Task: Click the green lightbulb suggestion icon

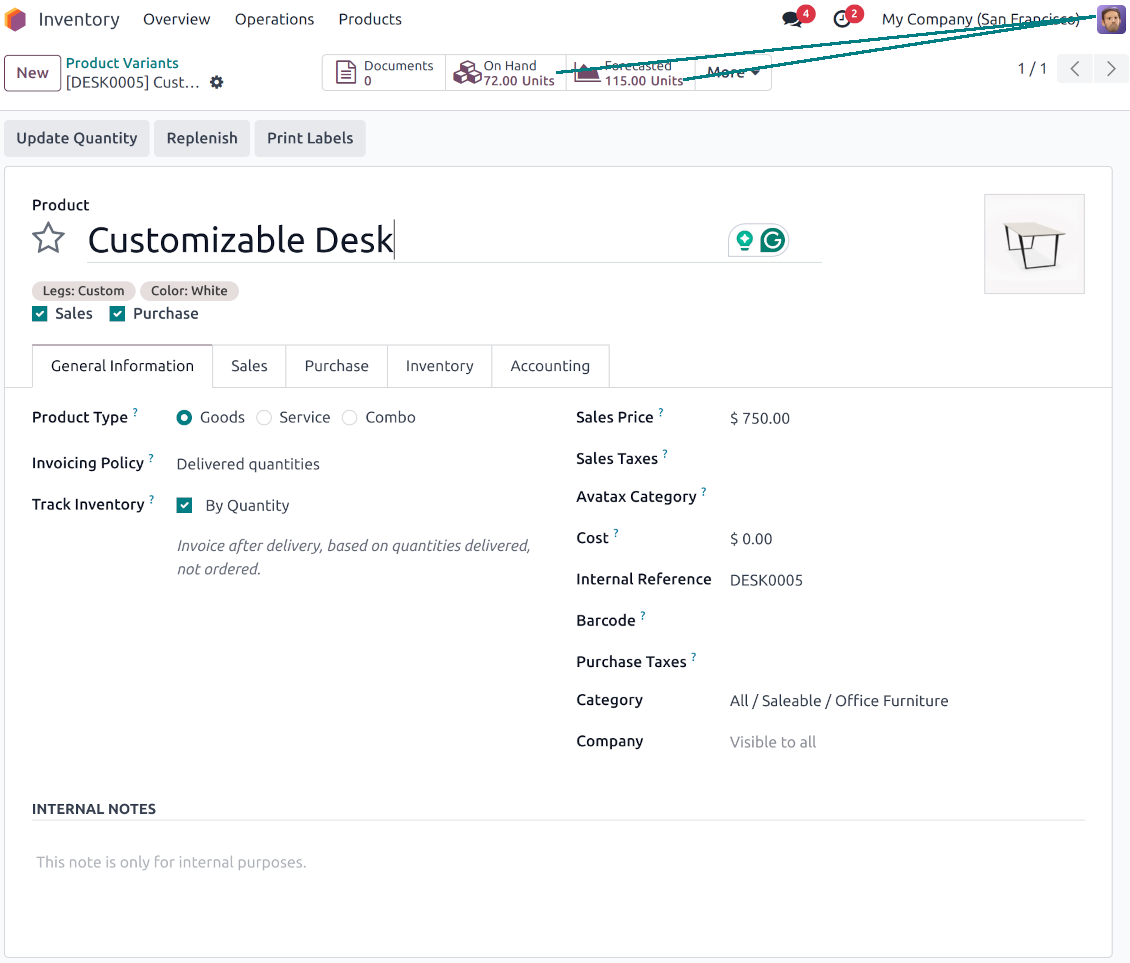Action: coord(744,240)
